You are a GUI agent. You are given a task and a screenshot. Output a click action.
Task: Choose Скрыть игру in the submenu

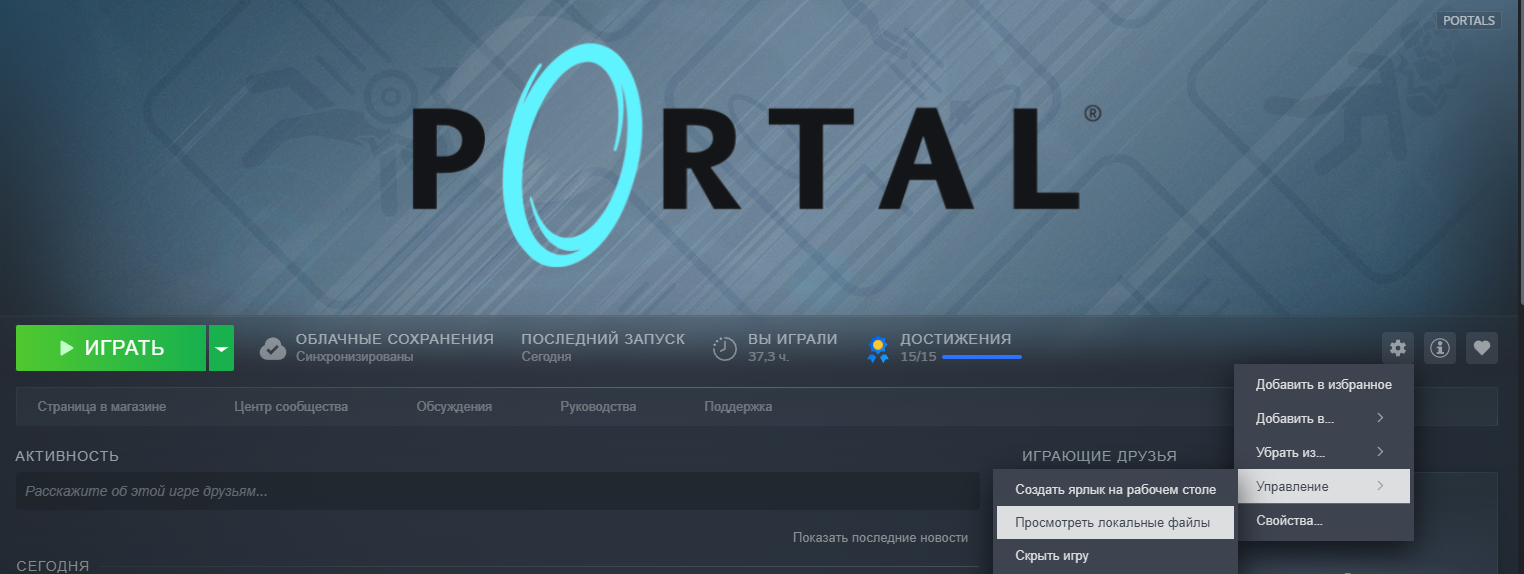[1115, 555]
